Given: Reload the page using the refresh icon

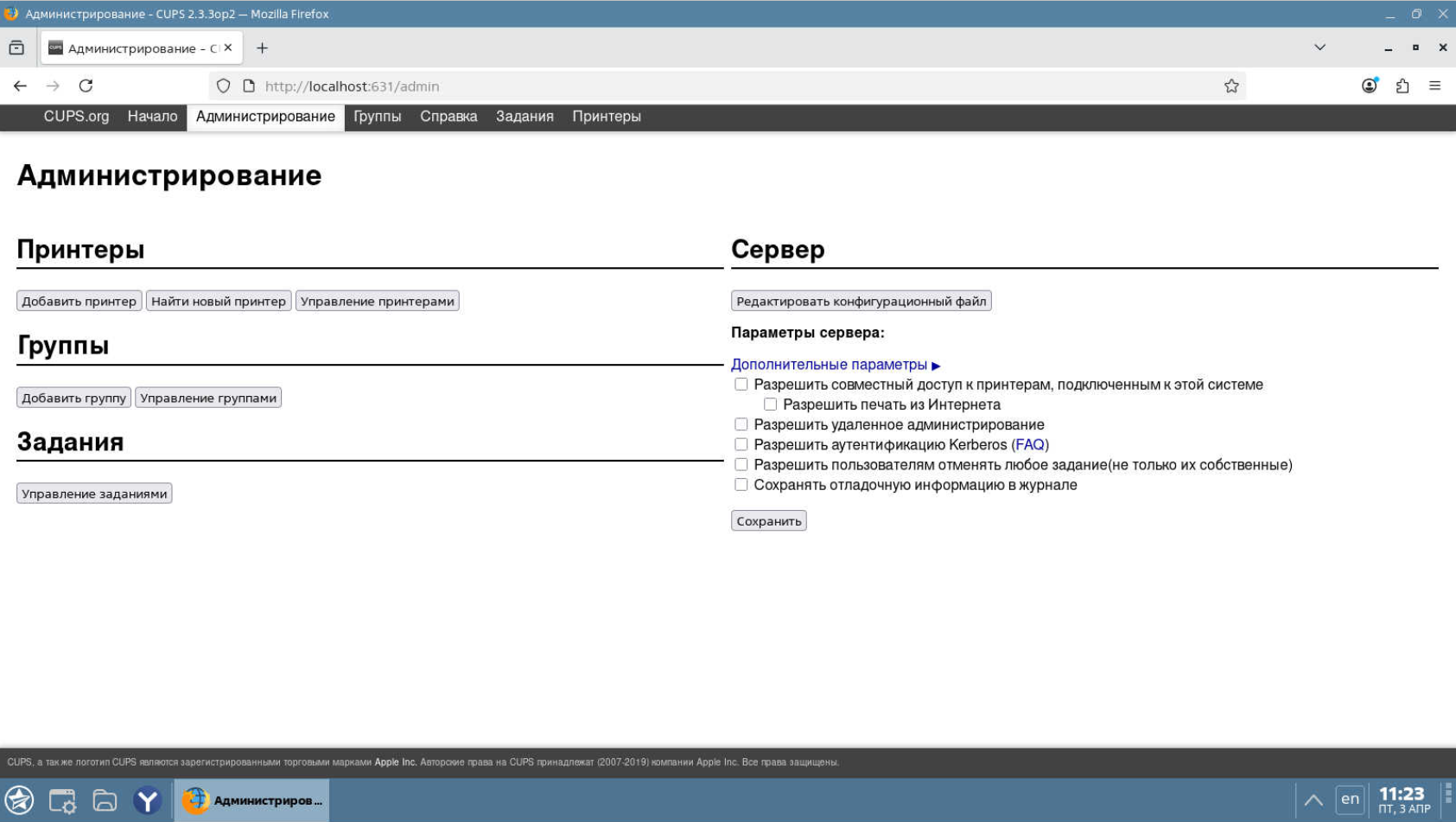Looking at the screenshot, I should coord(86,86).
